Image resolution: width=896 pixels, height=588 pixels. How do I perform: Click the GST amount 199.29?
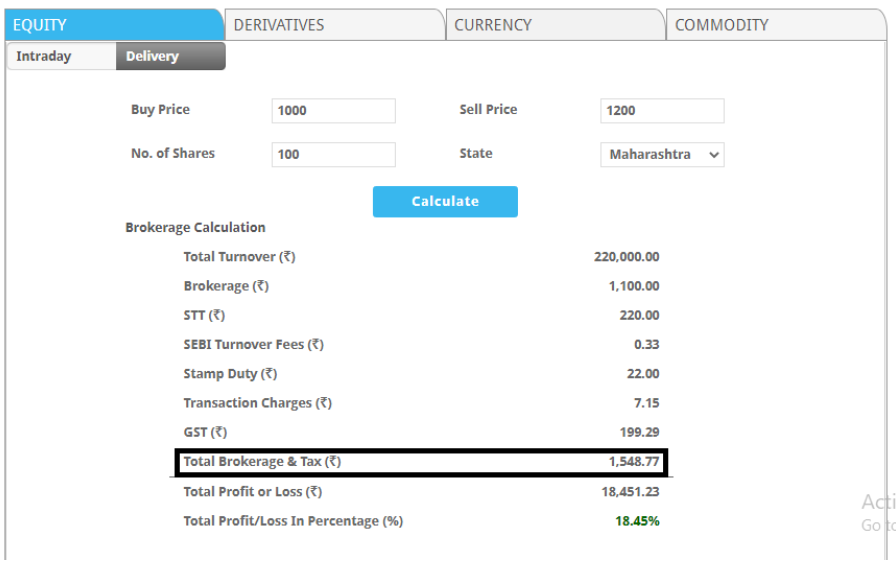pyautogui.click(x=639, y=433)
